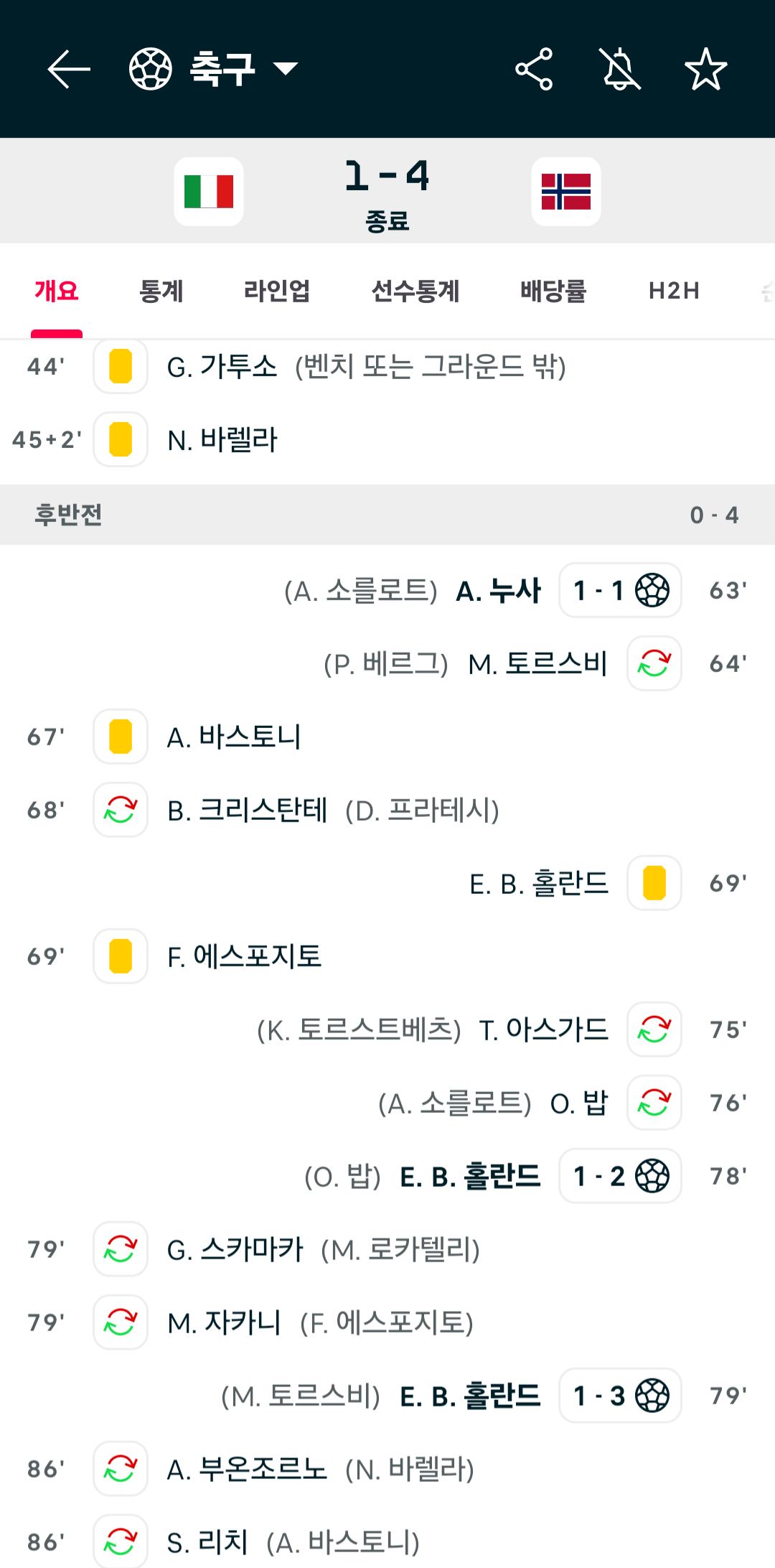This screenshot has width=775, height=1568.
Task: Tap the 후반전 section header
Action: point(387,515)
